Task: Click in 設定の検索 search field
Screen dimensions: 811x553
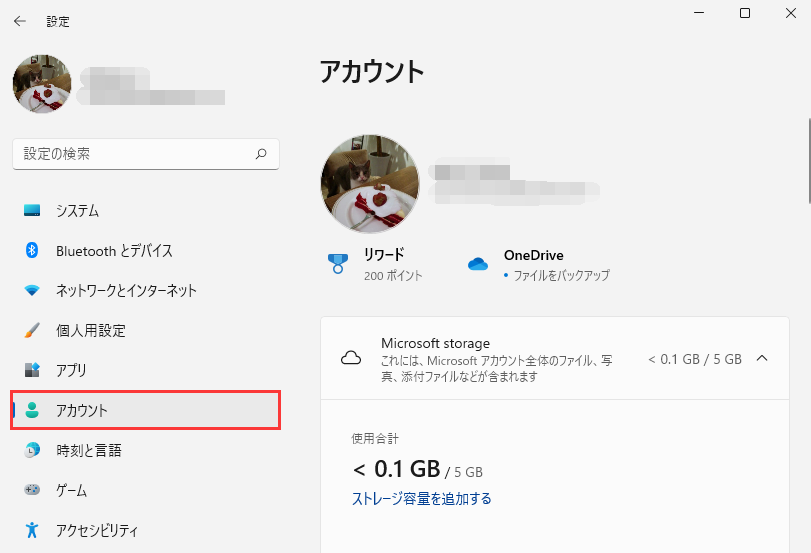Action: [x=146, y=154]
